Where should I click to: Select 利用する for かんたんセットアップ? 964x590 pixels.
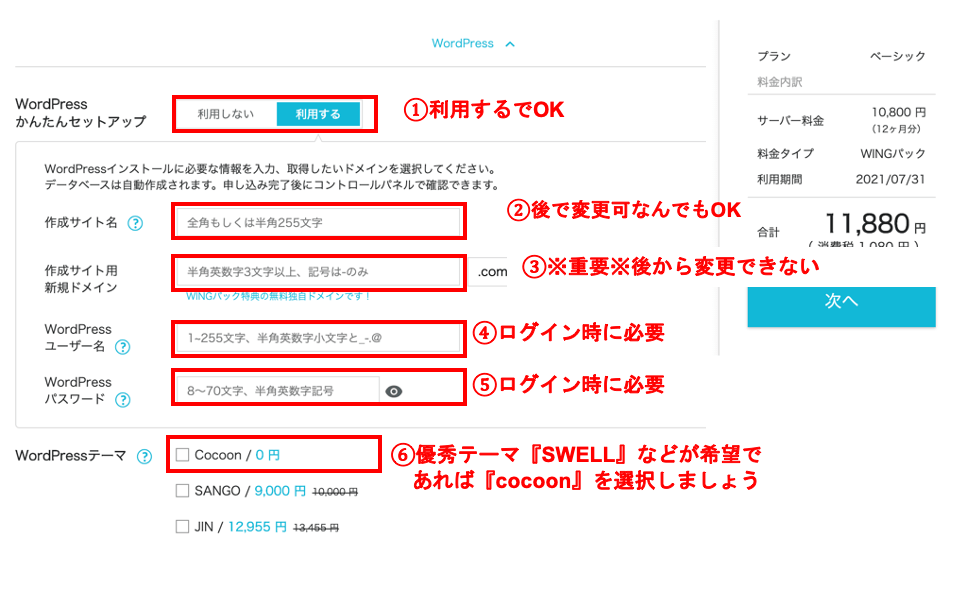pos(318,114)
